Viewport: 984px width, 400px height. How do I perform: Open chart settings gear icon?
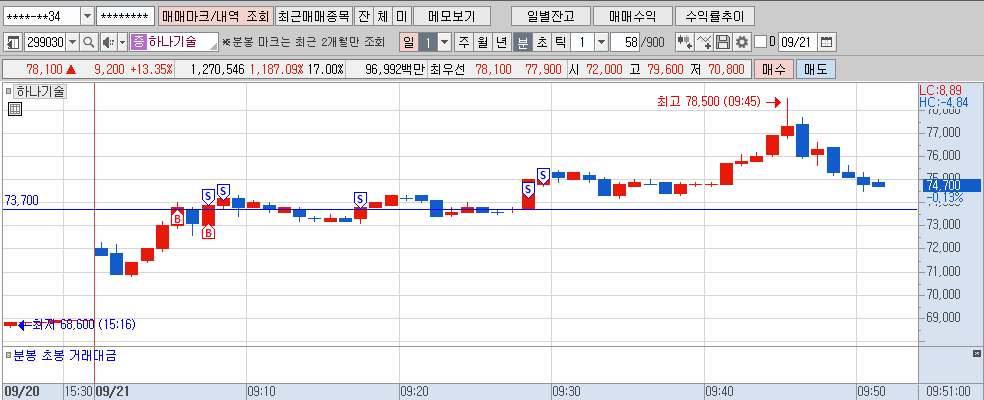(742, 43)
